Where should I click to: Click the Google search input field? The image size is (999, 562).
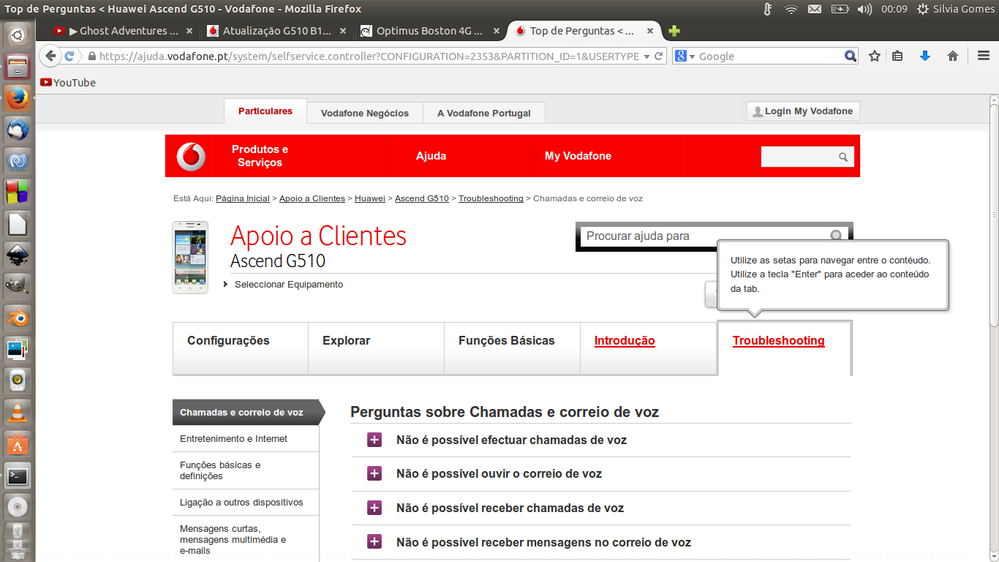[769, 56]
